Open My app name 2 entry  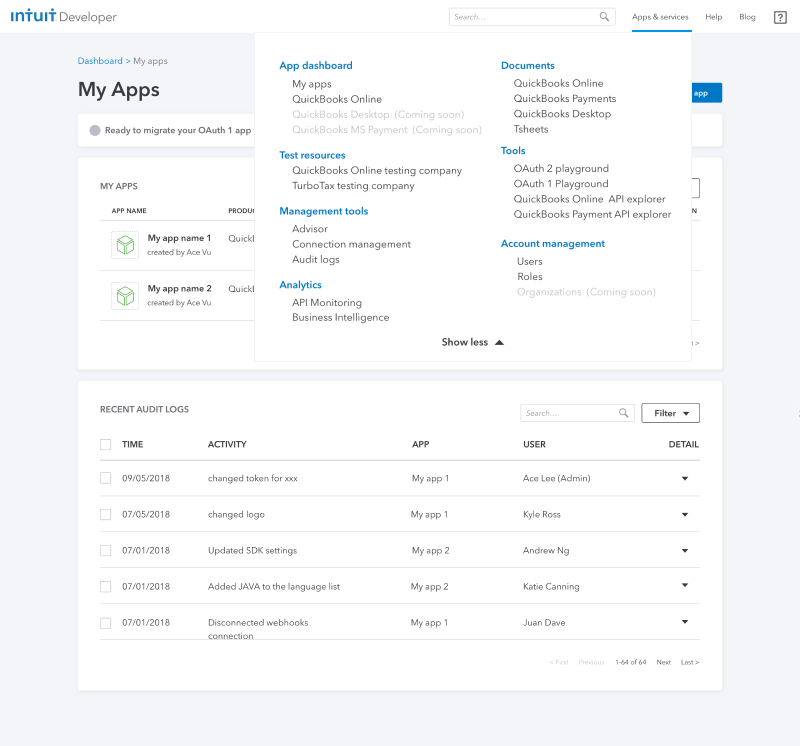coord(179,288)
